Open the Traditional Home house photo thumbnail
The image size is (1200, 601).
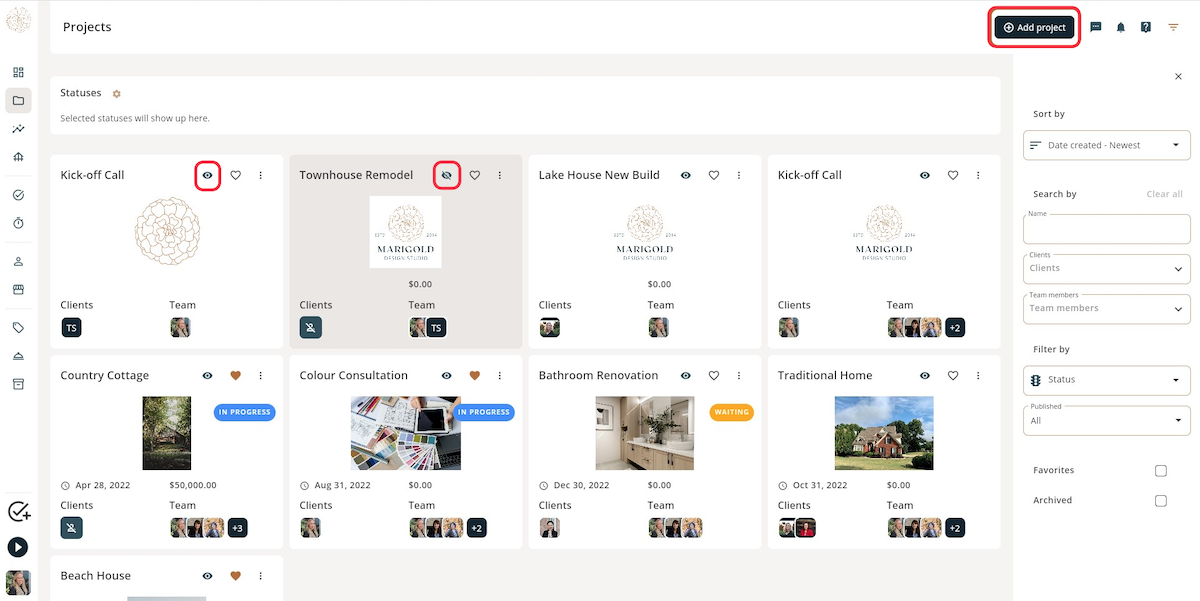884,433
